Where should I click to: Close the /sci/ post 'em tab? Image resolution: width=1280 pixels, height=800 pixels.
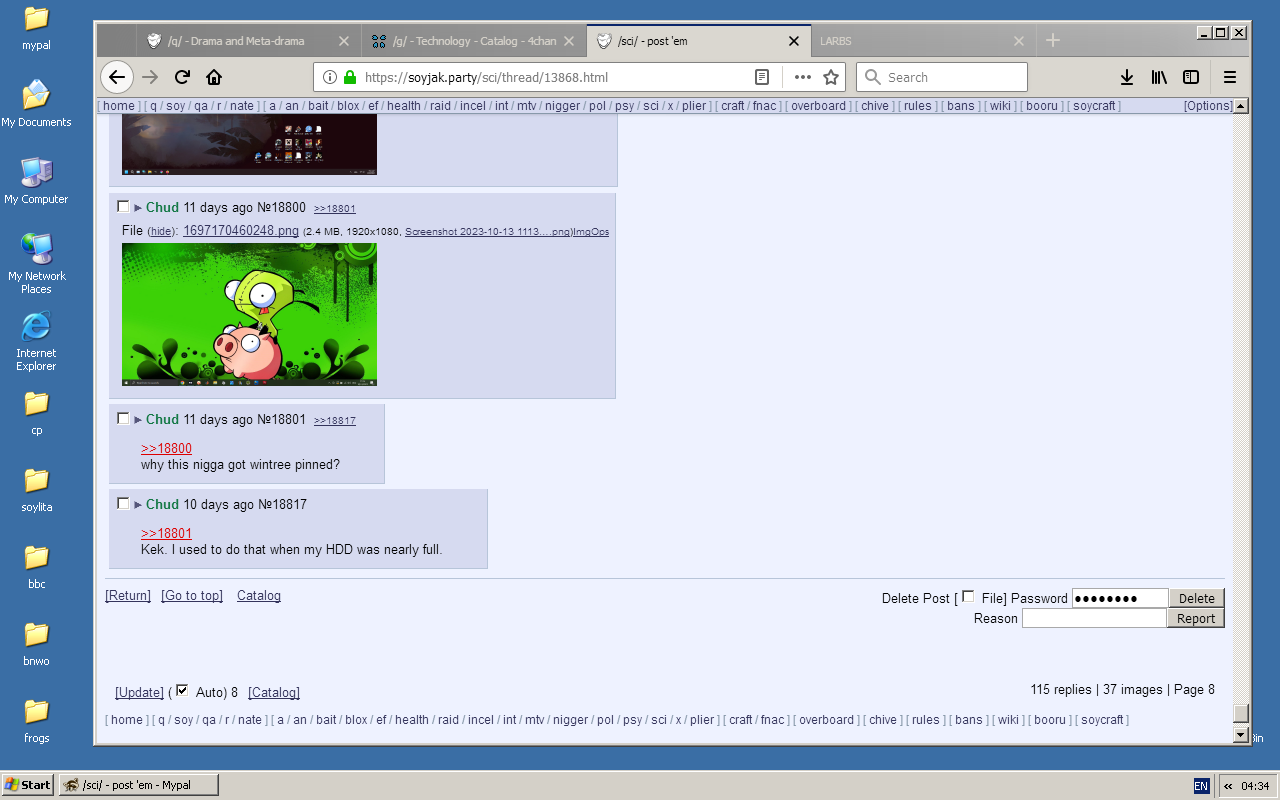[x=794, y=41]
